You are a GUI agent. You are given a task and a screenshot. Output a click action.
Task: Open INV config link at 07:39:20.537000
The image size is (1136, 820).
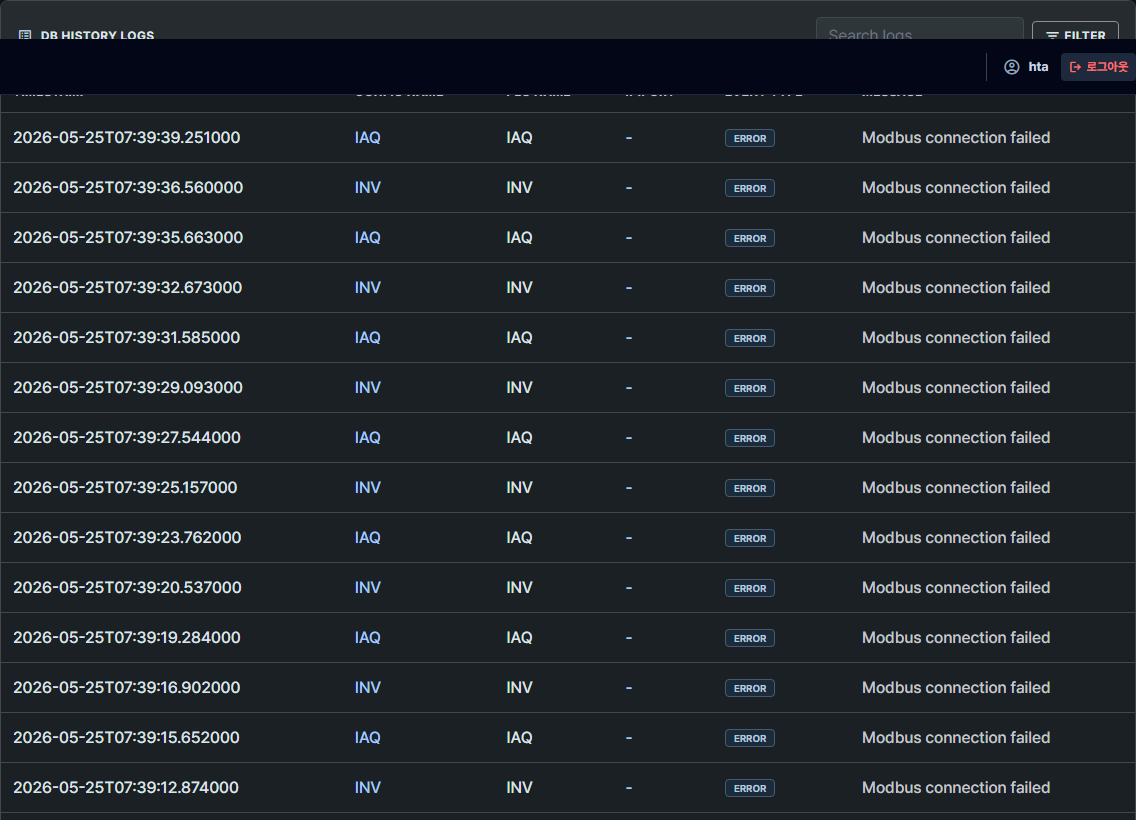[367, 587]
